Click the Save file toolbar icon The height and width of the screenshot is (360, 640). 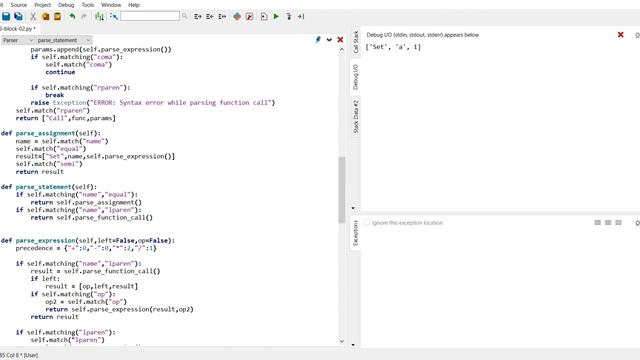[x=6, y=16]
